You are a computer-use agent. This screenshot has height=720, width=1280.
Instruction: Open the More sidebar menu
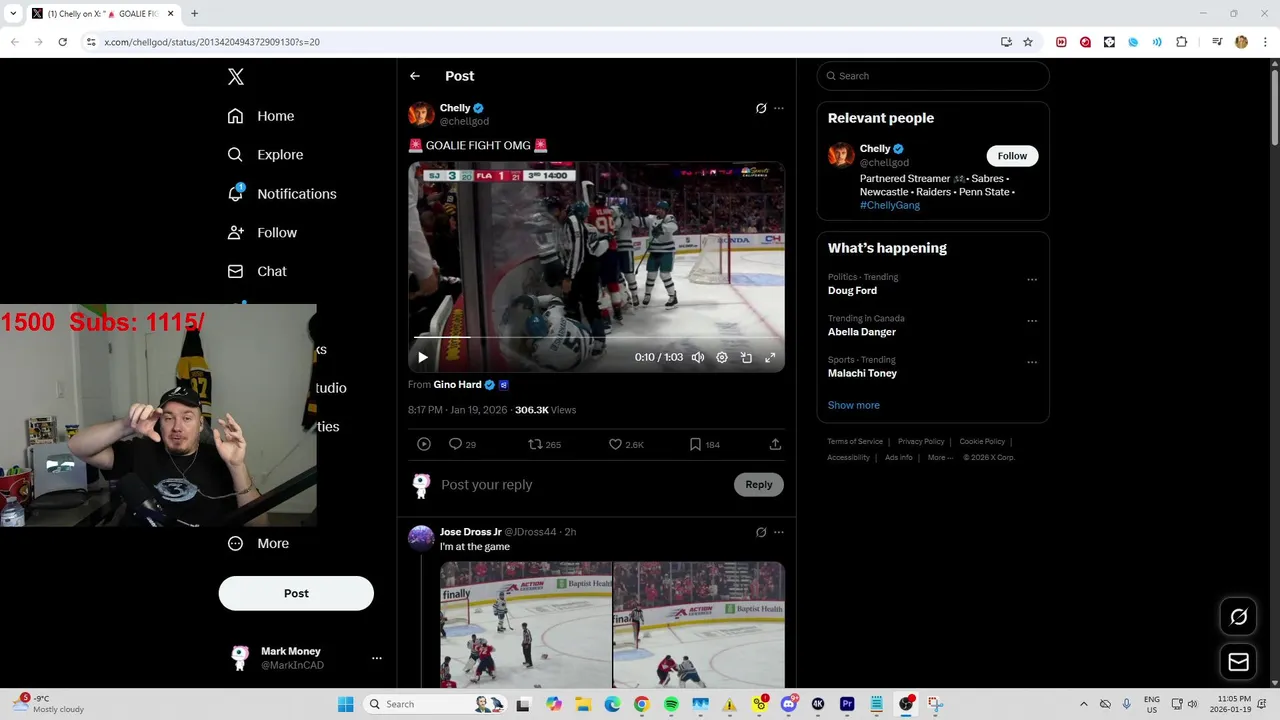(x=258, y=544)
